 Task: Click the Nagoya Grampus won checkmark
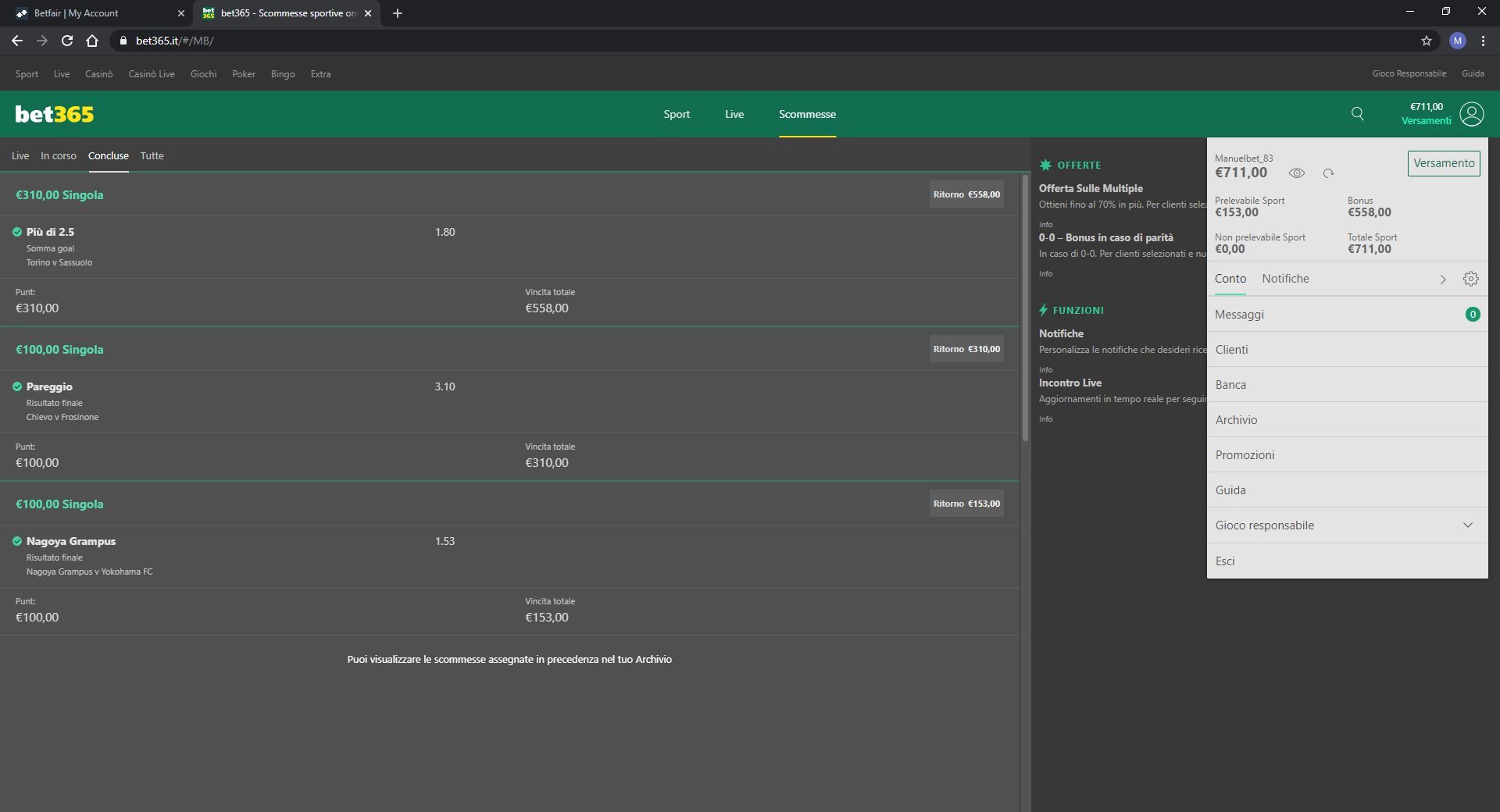pyautogui.click(x=17, y=541)
